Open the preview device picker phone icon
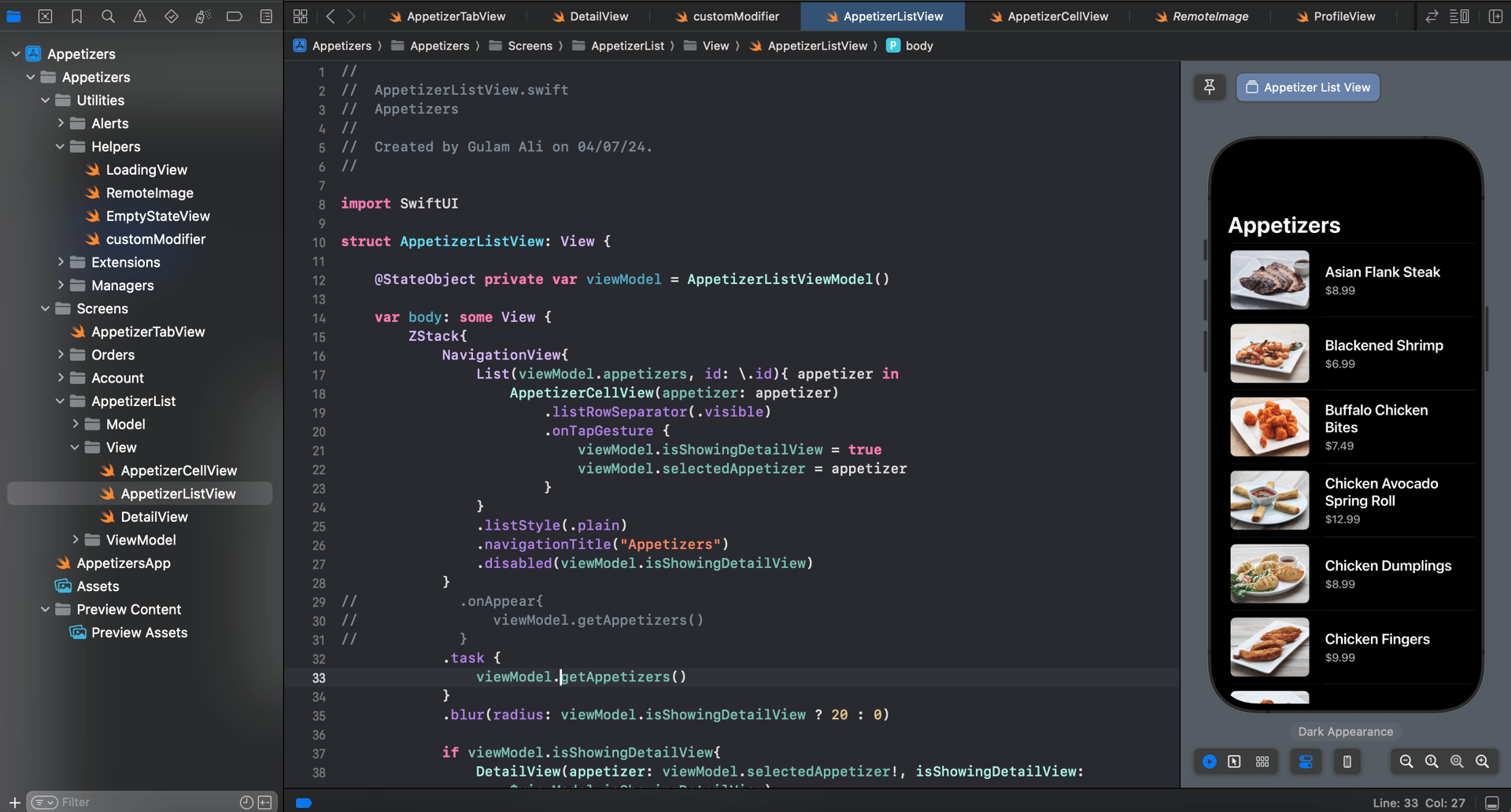Screen dimensions: 1511x812 pyautogui.click(x=1347, y=762)
